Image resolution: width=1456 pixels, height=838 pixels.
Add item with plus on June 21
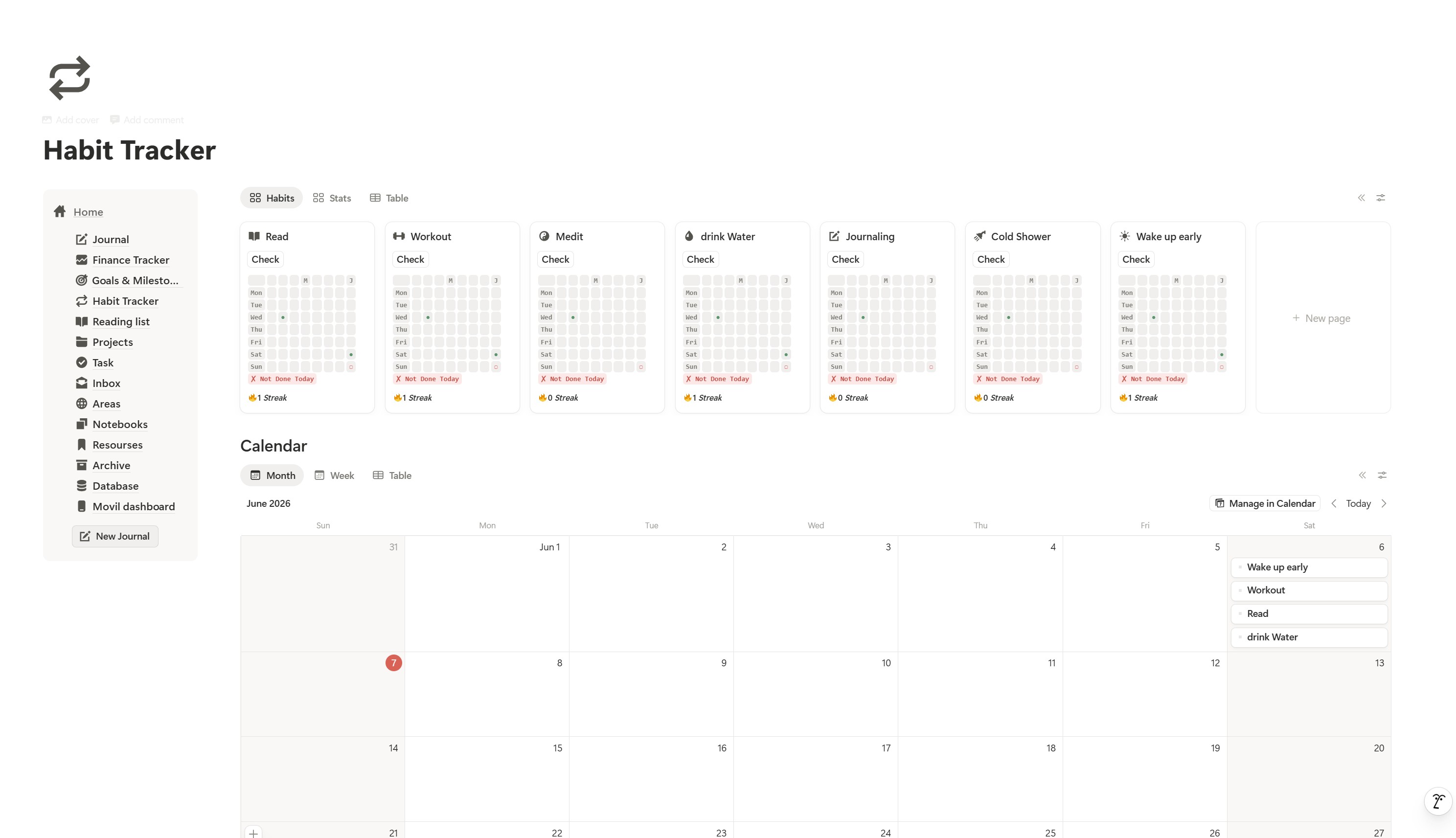click(x=253, y=833)
